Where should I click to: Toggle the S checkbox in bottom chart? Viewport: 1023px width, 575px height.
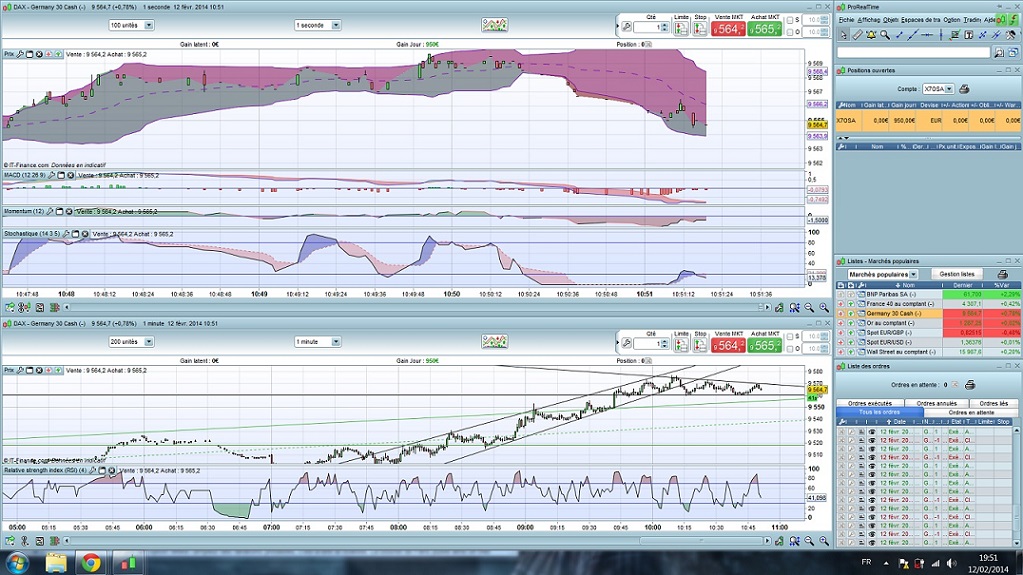coord(790,337)
